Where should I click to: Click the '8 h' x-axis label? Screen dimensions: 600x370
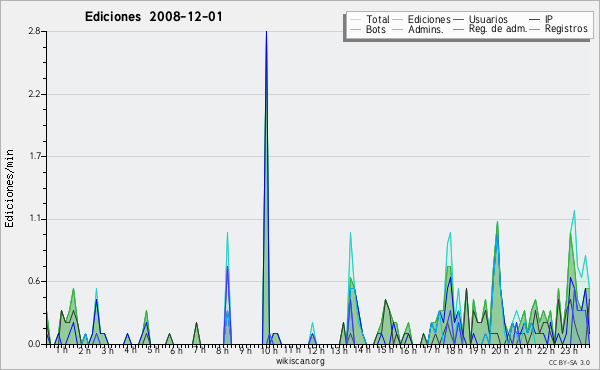click(222, 351)
